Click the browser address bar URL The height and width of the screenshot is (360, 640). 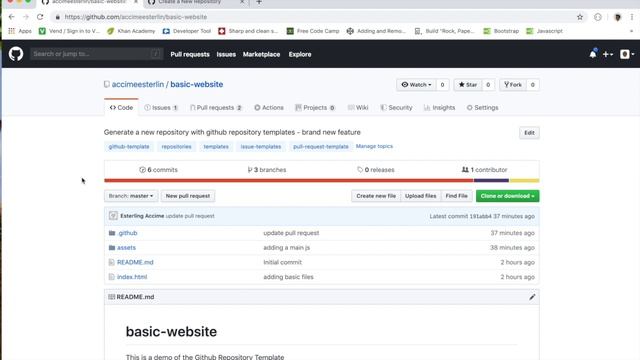[136, 17]
